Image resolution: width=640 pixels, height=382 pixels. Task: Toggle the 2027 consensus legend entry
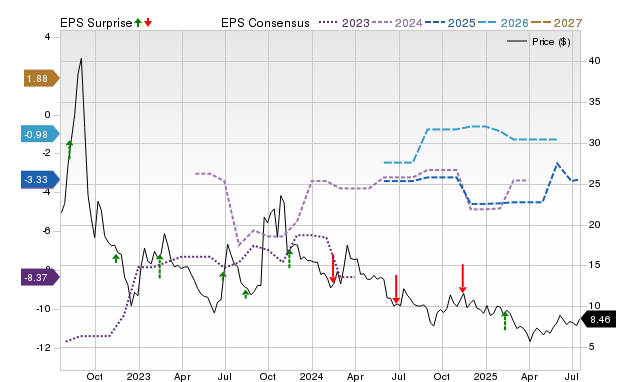[x=556, y=23]
